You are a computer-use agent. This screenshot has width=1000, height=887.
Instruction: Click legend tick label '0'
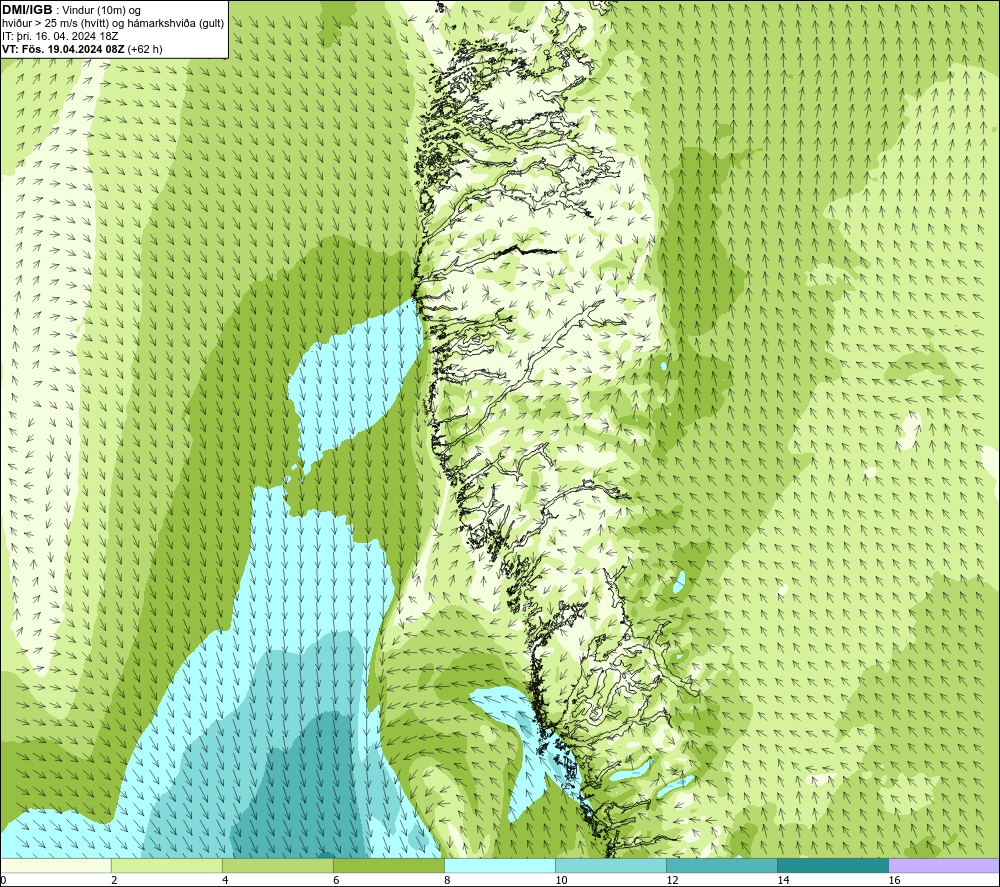3,881
